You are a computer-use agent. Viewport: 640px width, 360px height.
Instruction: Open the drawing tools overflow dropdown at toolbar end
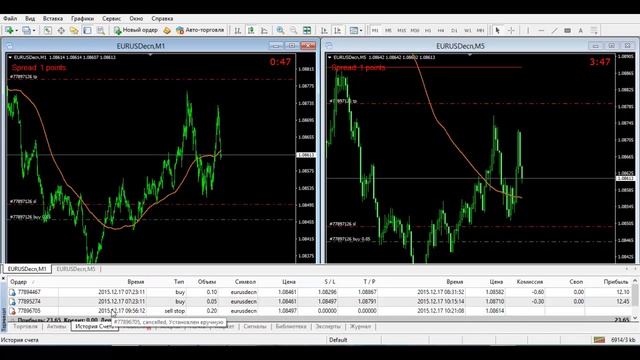click(x=594, y=30)
